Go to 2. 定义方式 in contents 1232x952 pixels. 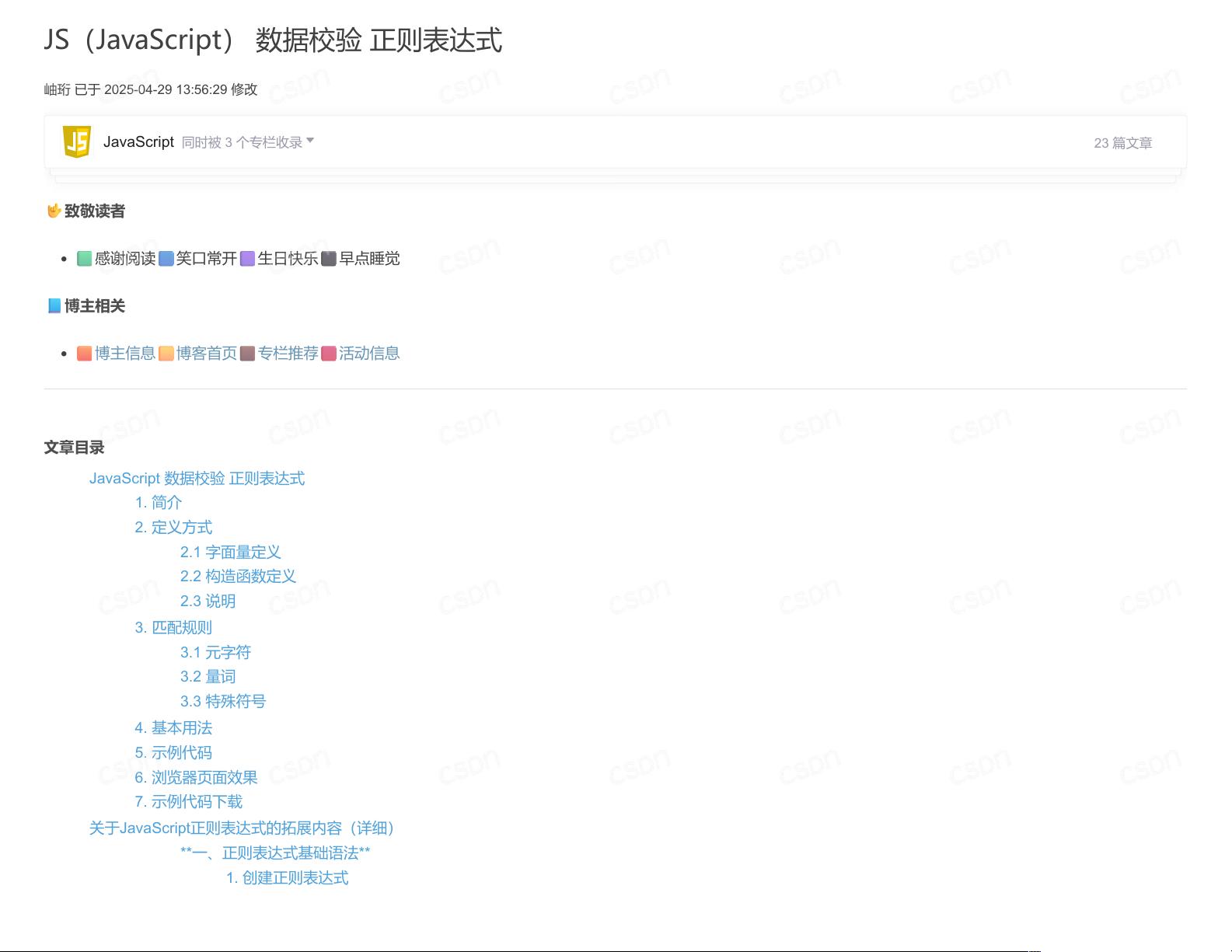173,528
